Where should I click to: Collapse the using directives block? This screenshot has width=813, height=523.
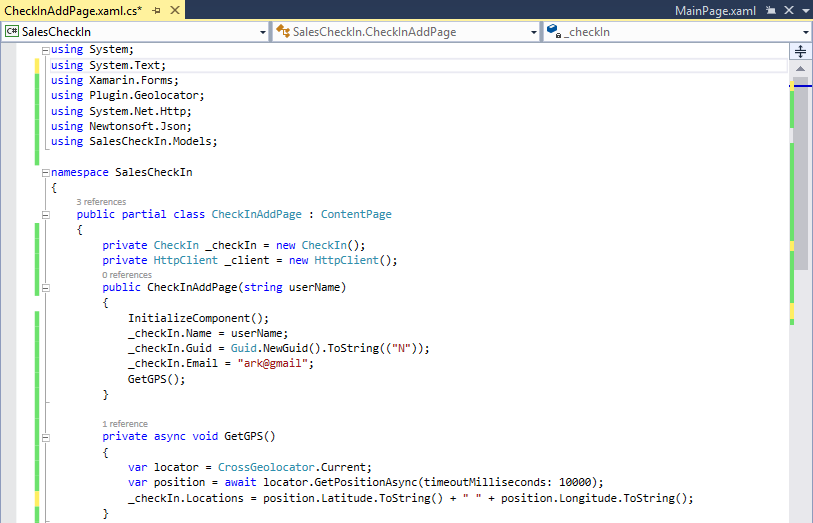click(x=46, y=51)
